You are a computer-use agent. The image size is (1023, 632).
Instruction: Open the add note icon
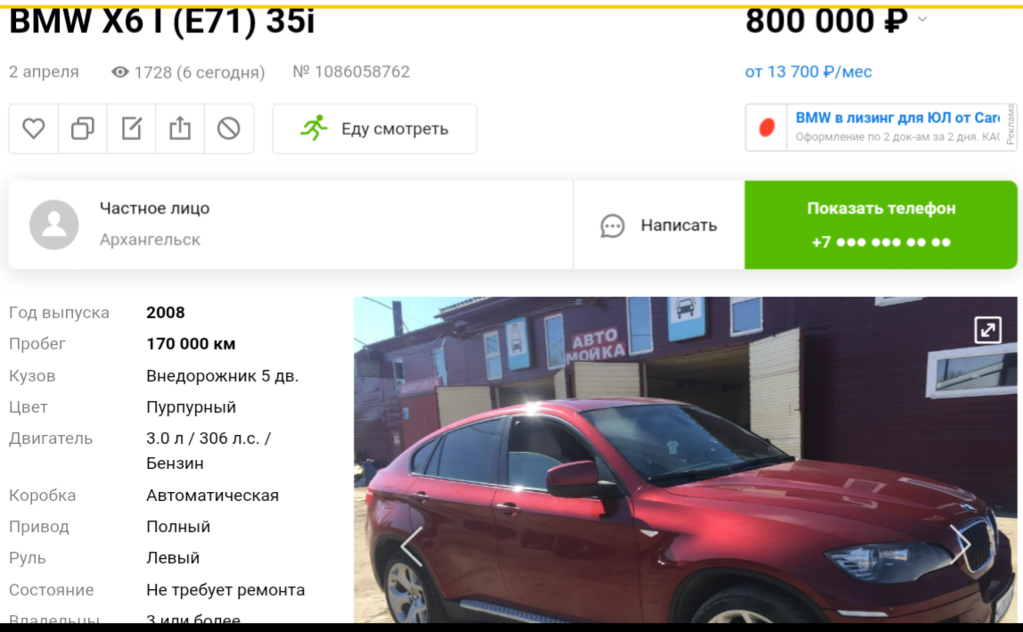(x=131, y=128)
